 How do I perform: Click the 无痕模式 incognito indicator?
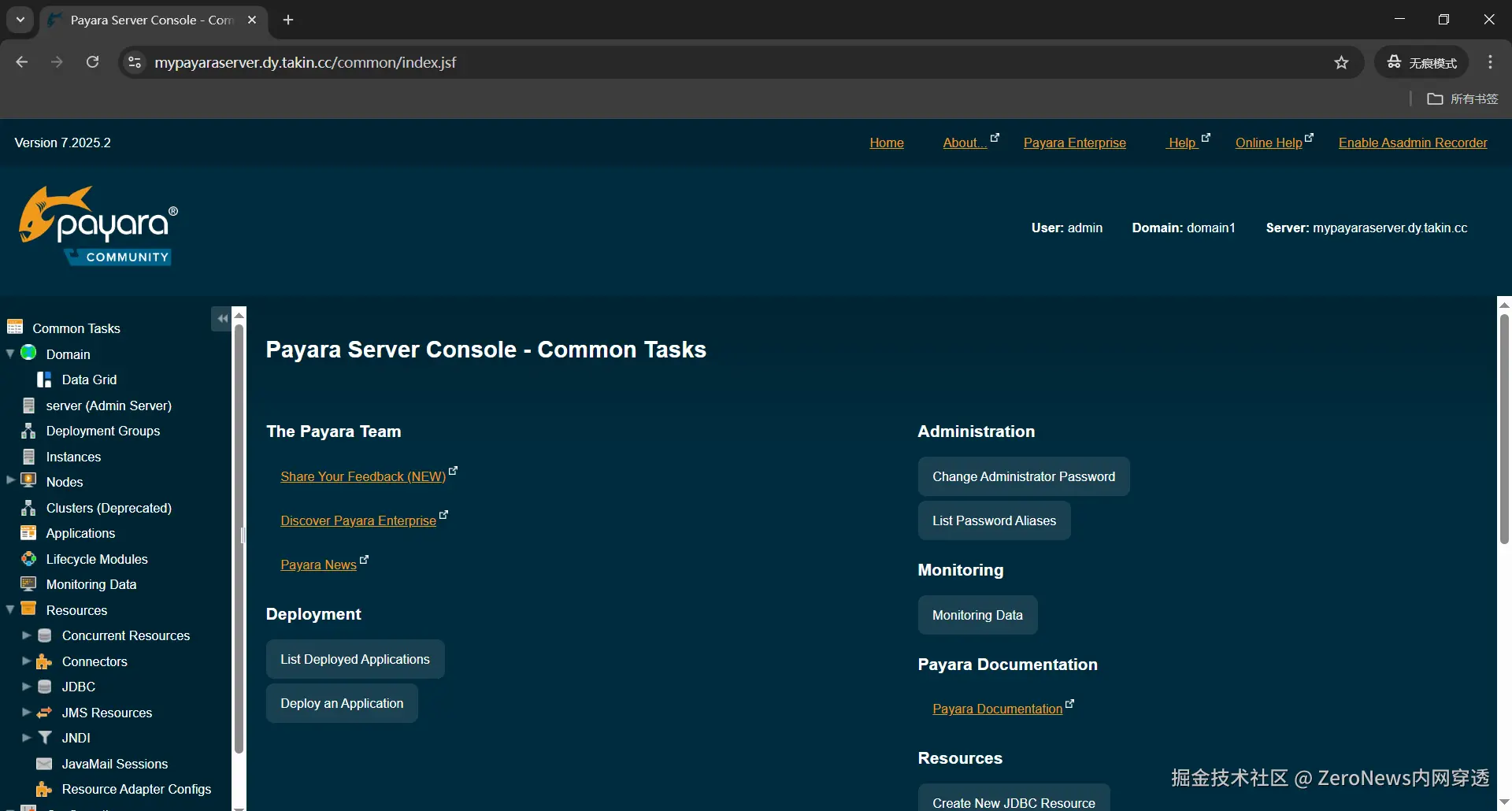tap(1421, 62)
